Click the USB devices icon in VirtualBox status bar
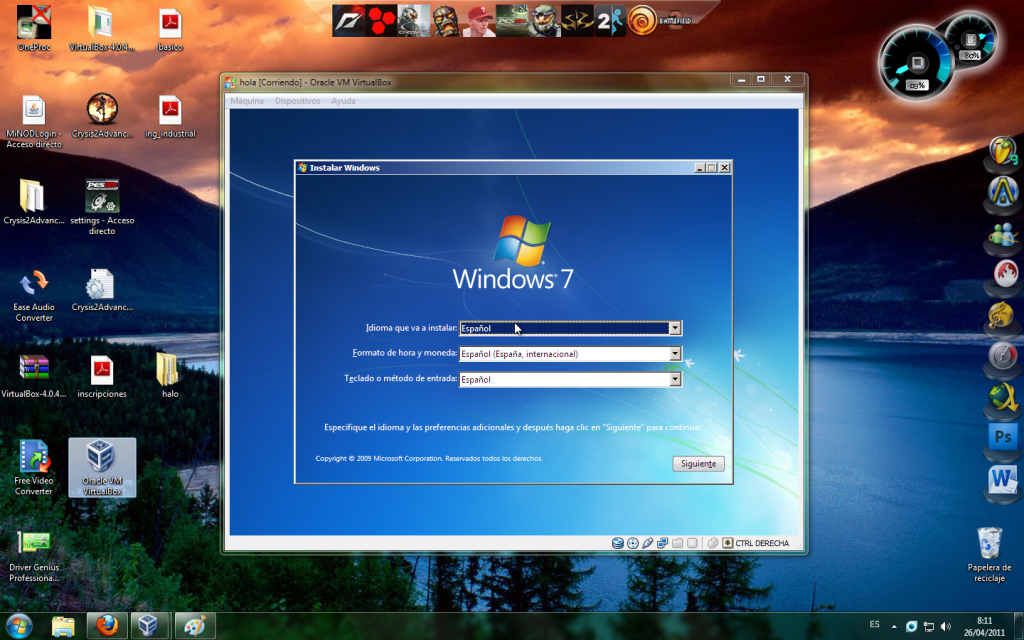 coord(647,543)
